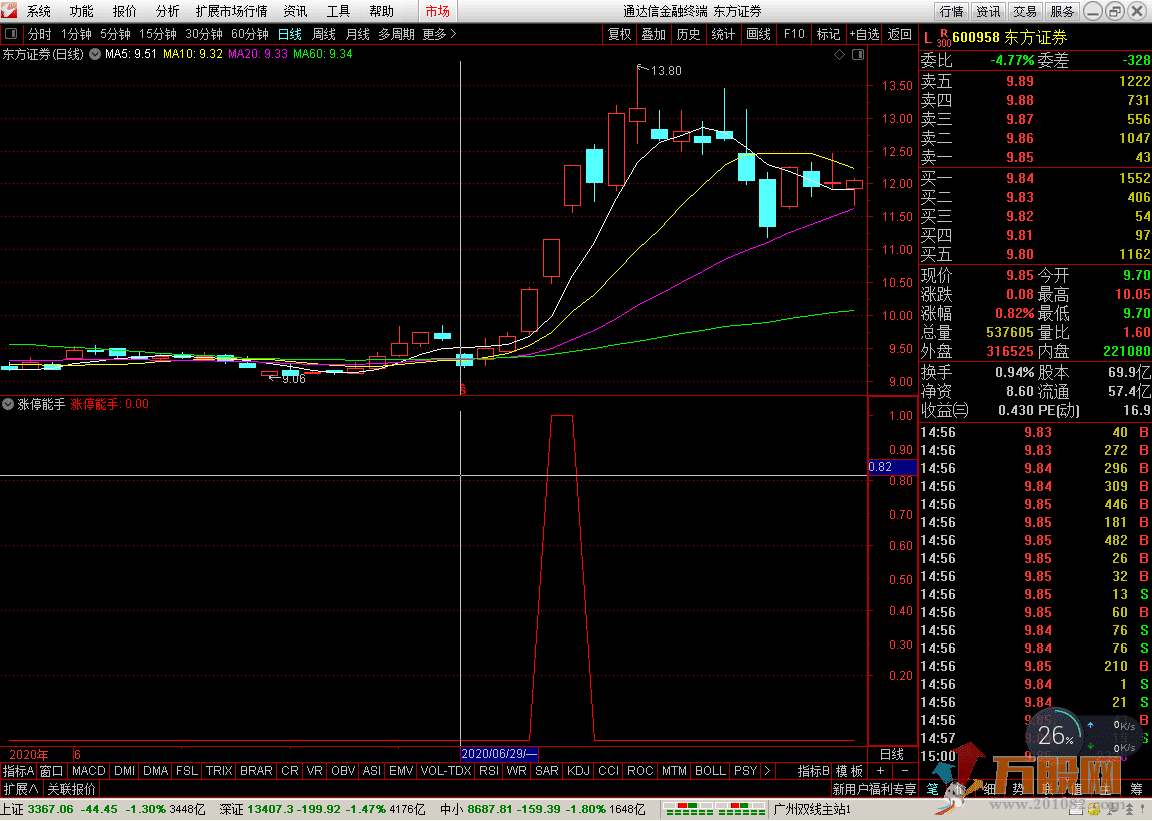Open the 系统 menu

coord(38,11)
